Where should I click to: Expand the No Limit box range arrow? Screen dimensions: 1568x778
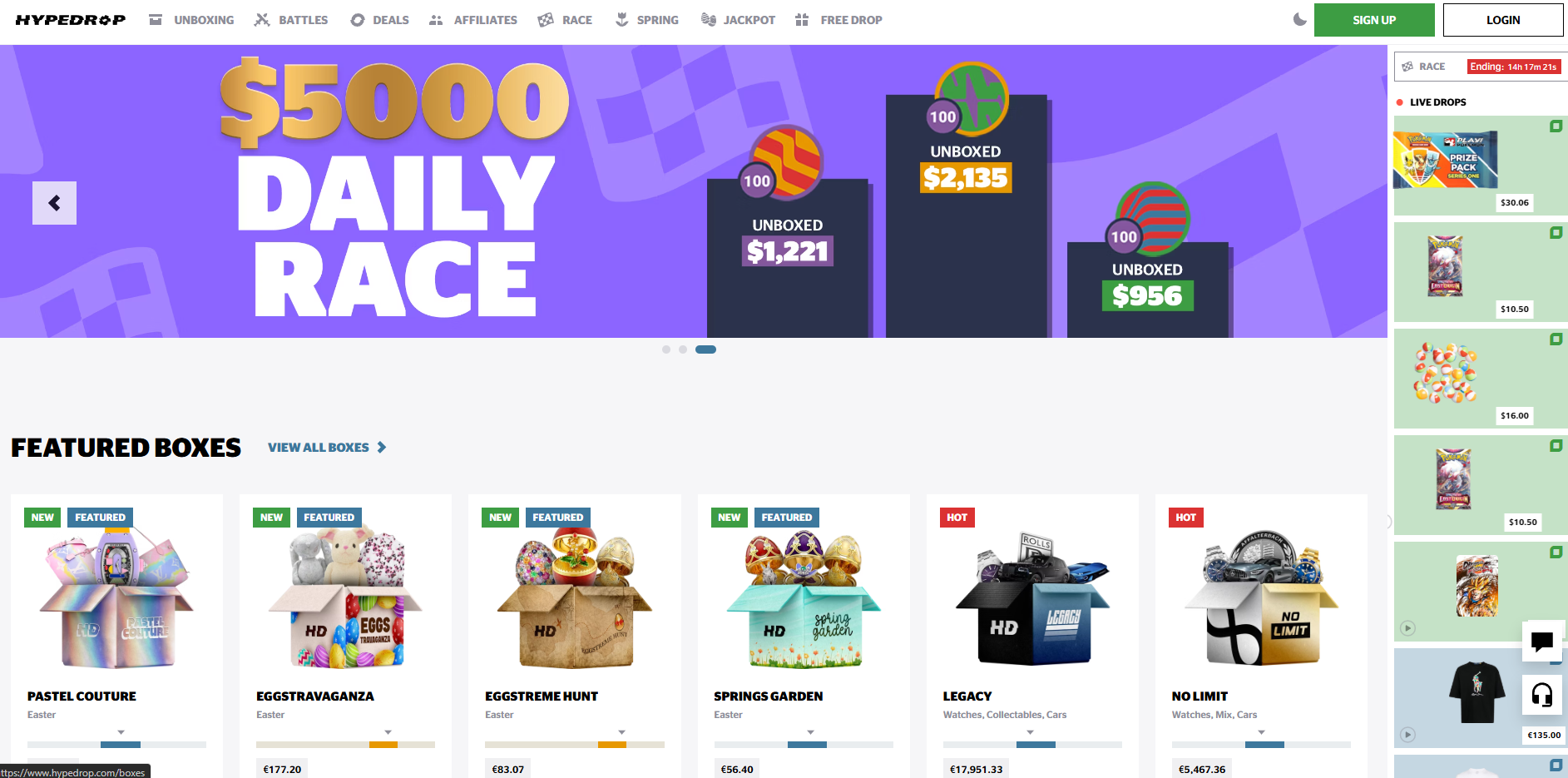(1261, 732)
